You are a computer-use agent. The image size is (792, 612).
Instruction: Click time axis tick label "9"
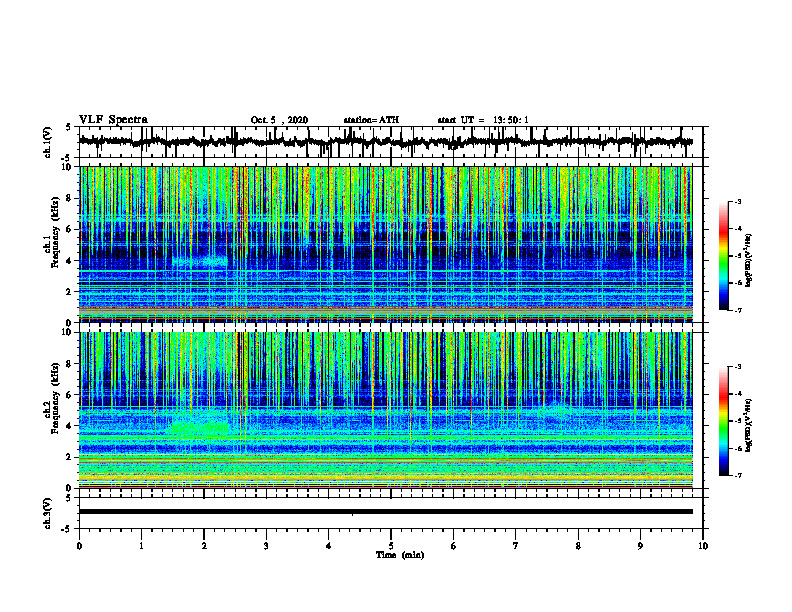tap(640, 546)
